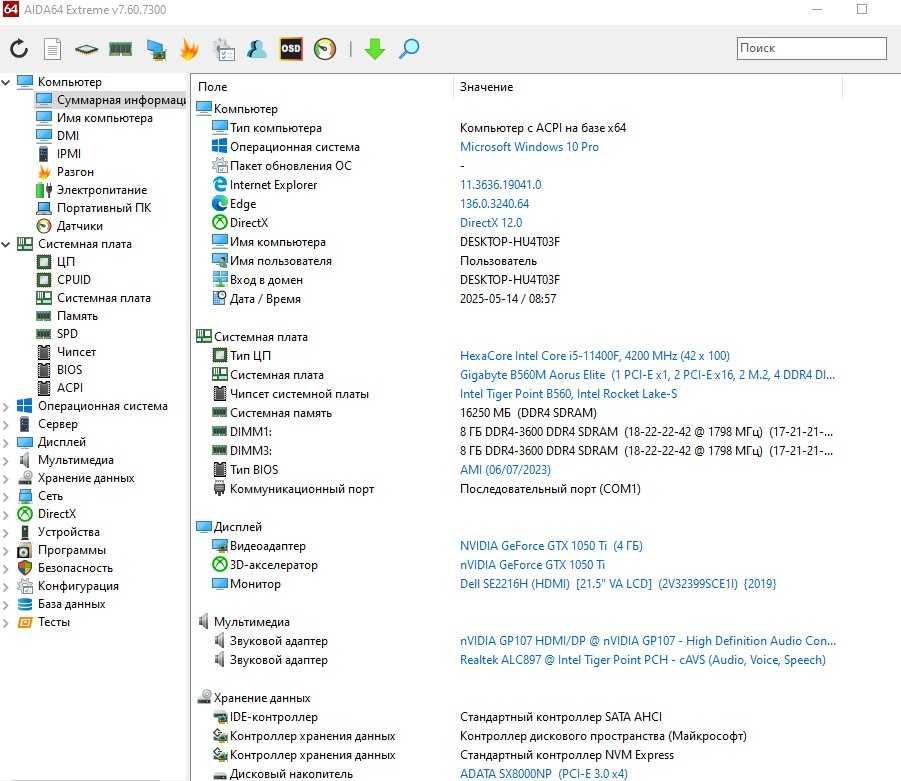901x781 pixels.
Task: Open the Gigabyte B560M Aorus Elite link
Action: (648, 375)
